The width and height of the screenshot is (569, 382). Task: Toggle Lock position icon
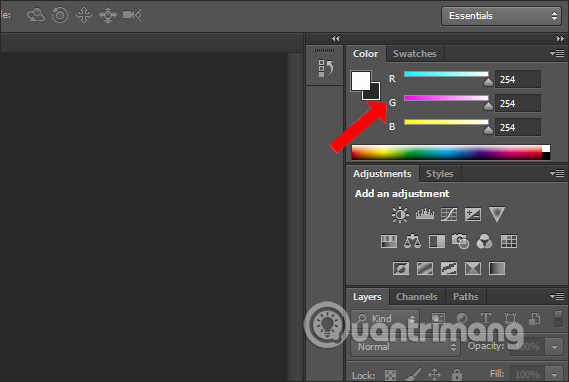coord(434,374)
